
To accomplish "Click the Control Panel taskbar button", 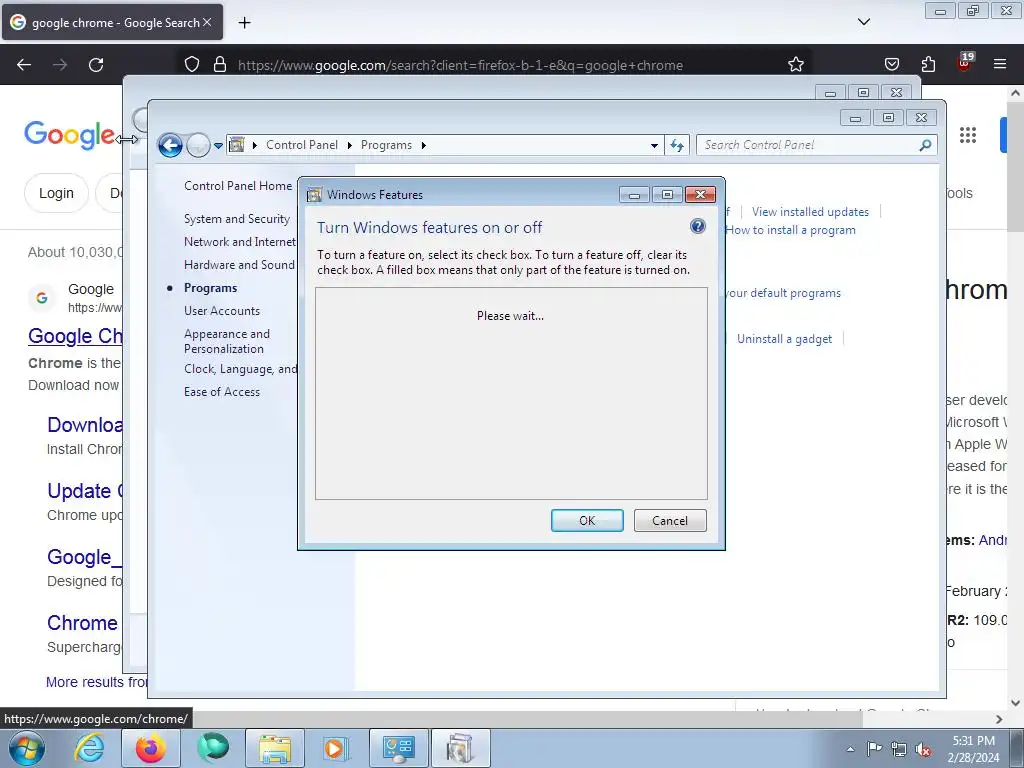I will pyautogui.click(x=398, y=748).
